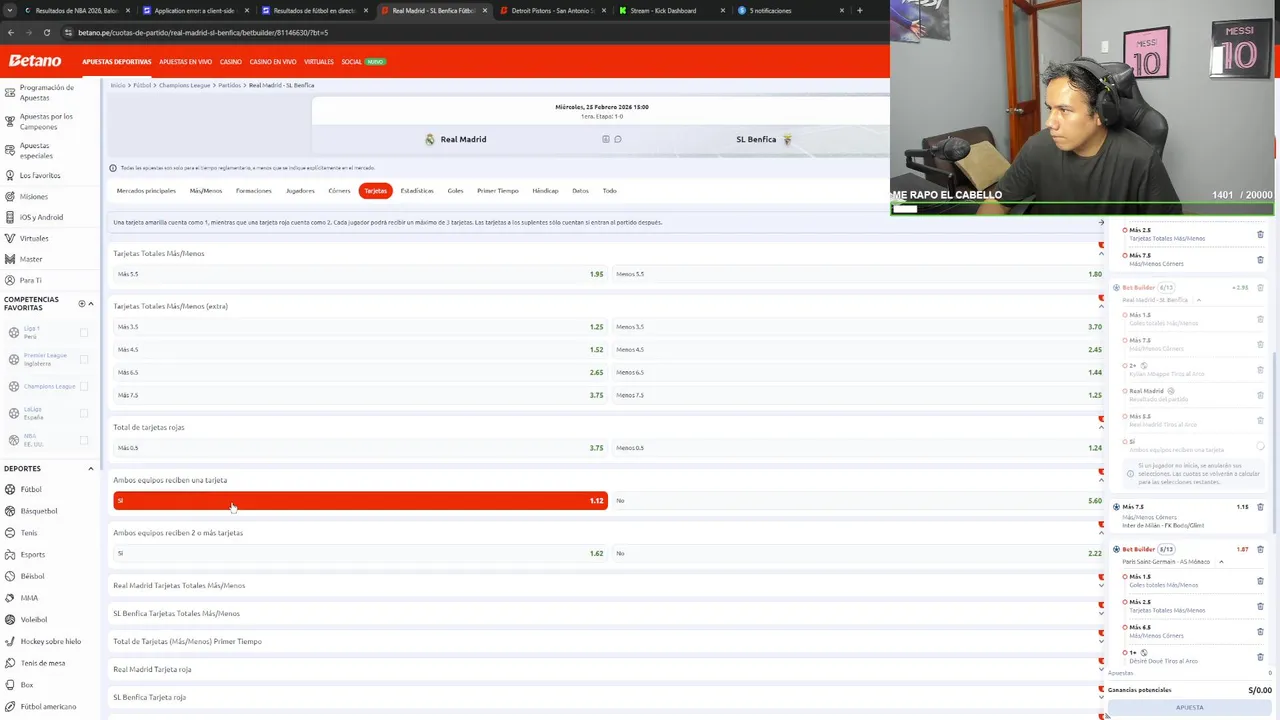Expand SL Benfica Tarjetas Totales Más/Menos

608,613
